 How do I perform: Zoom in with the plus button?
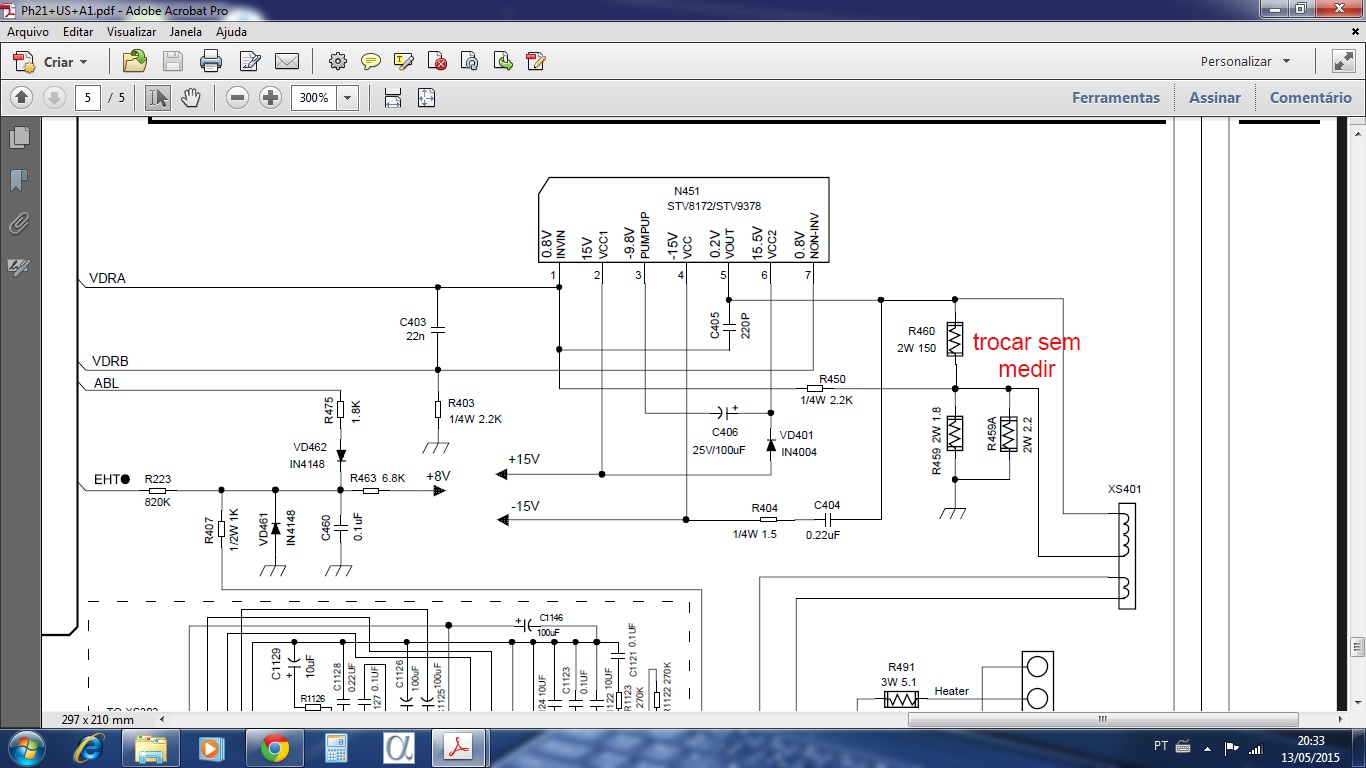click(270, 97)
